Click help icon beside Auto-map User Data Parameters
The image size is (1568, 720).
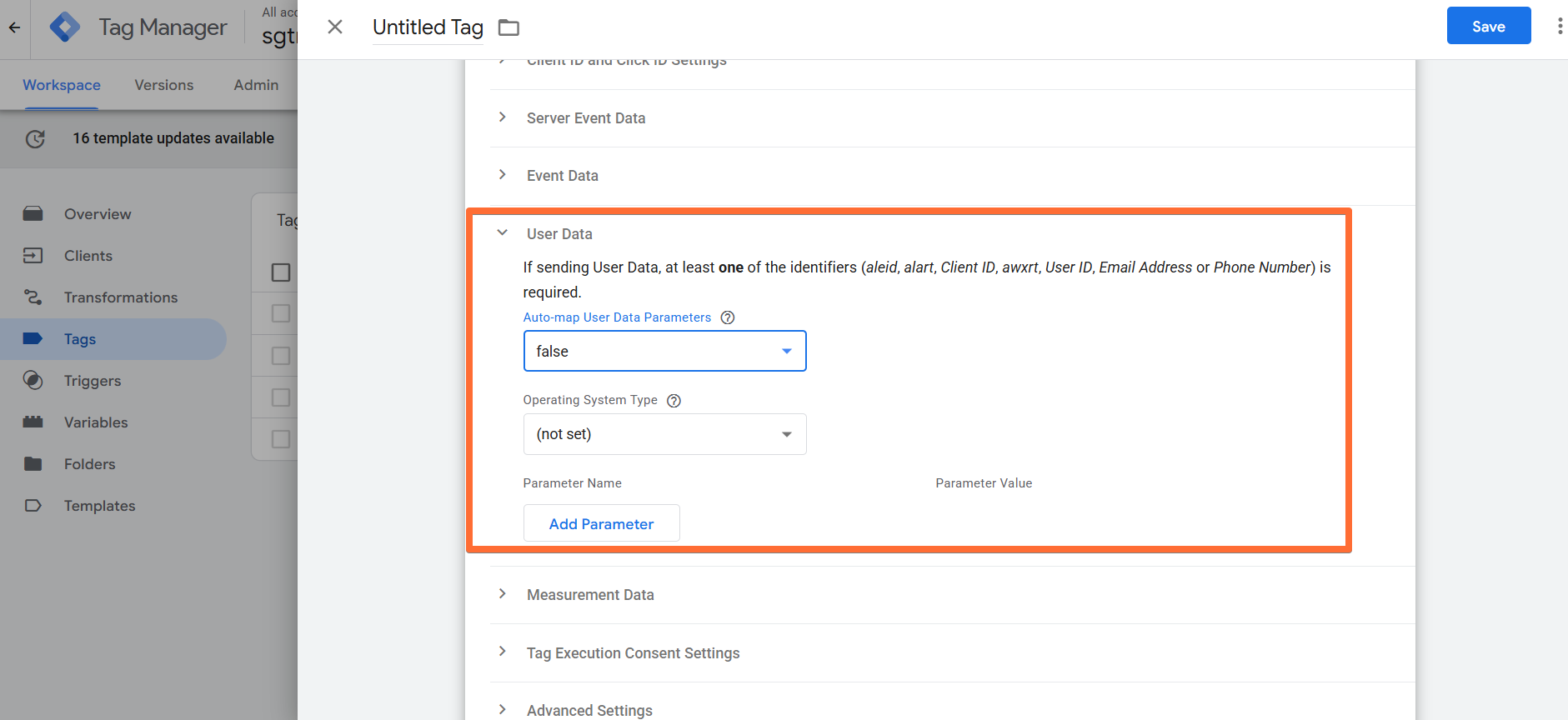728,317
